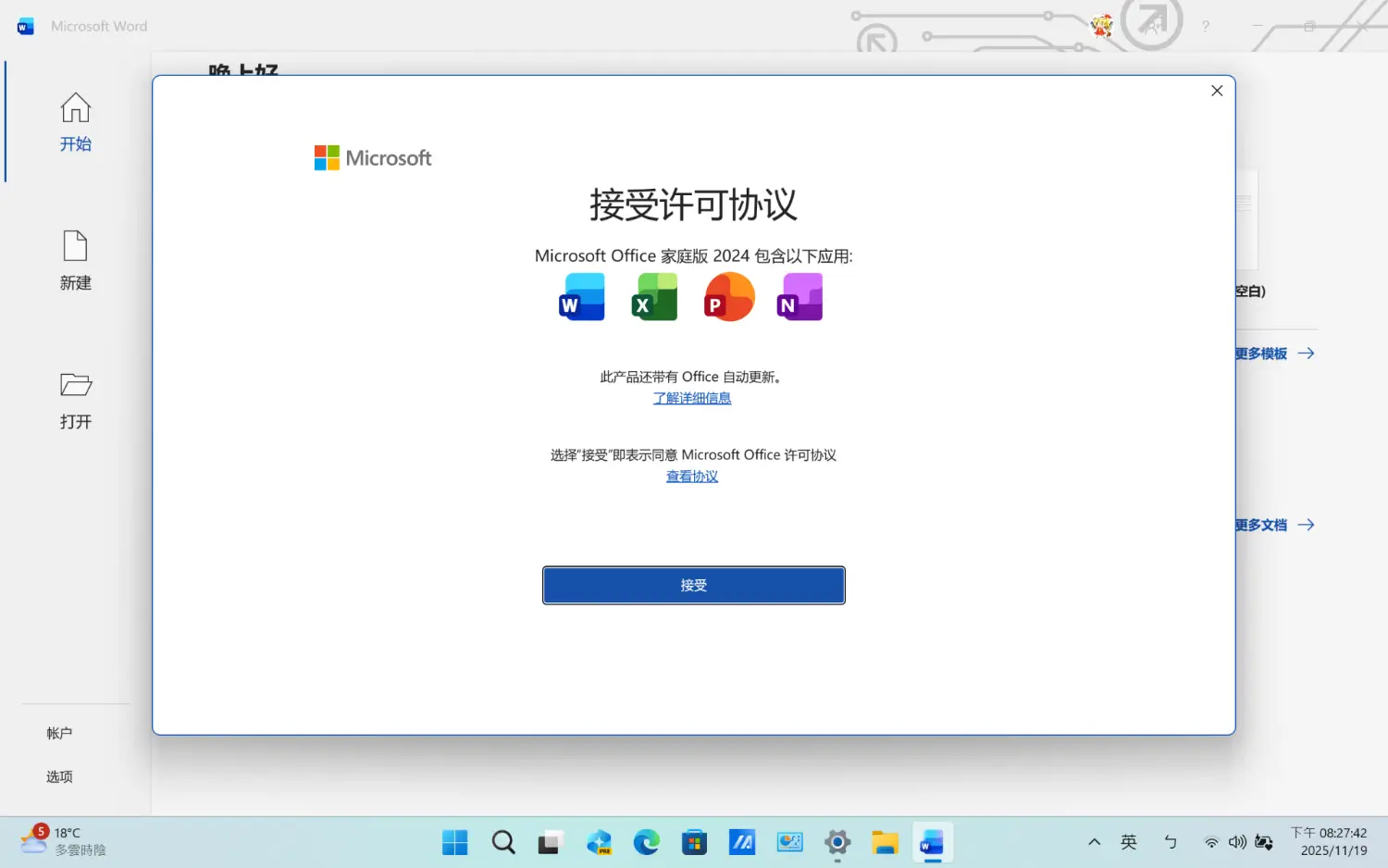Click the PowerPoint app icon in dialog
Screen dimensions: 1388x868
pyautogui.click(x=728, y=297)
